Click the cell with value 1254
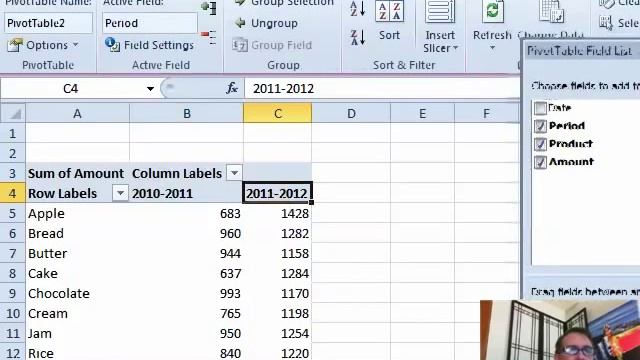This screenshot has height=360, width=640. 278,333
